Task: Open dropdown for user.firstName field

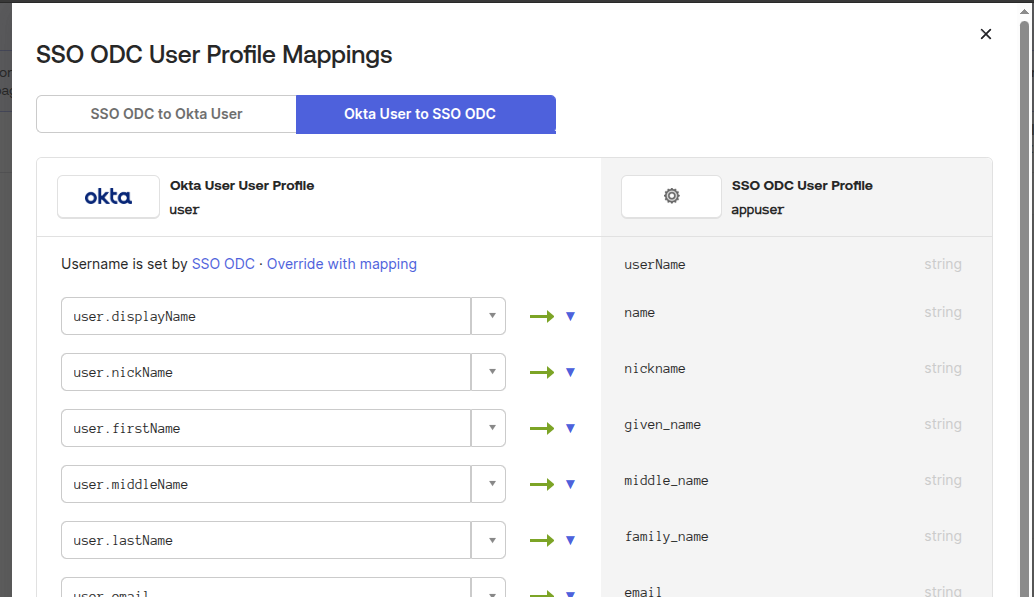Action: coord(489,428)
